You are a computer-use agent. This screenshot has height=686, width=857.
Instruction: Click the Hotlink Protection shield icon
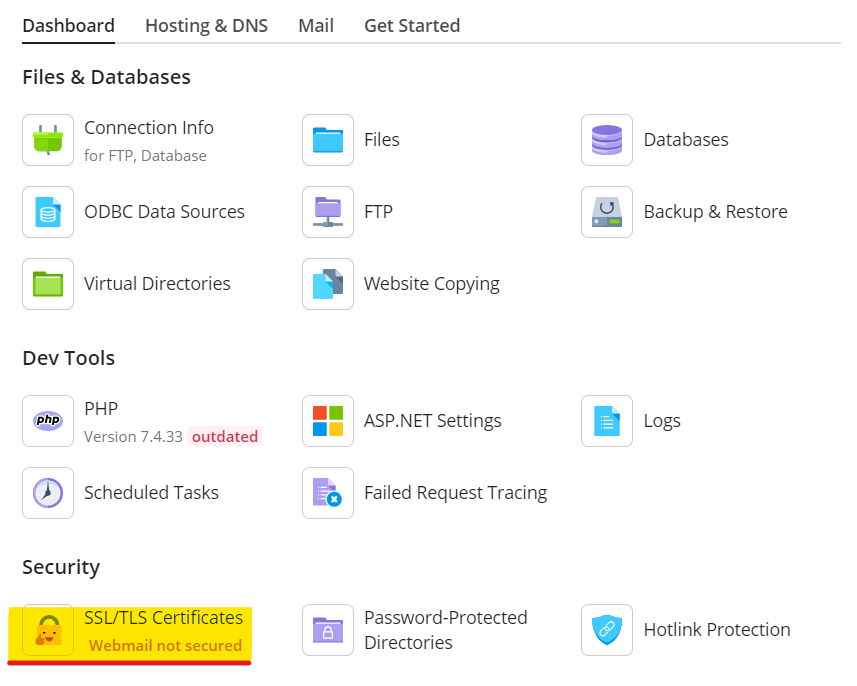[607, 630]
